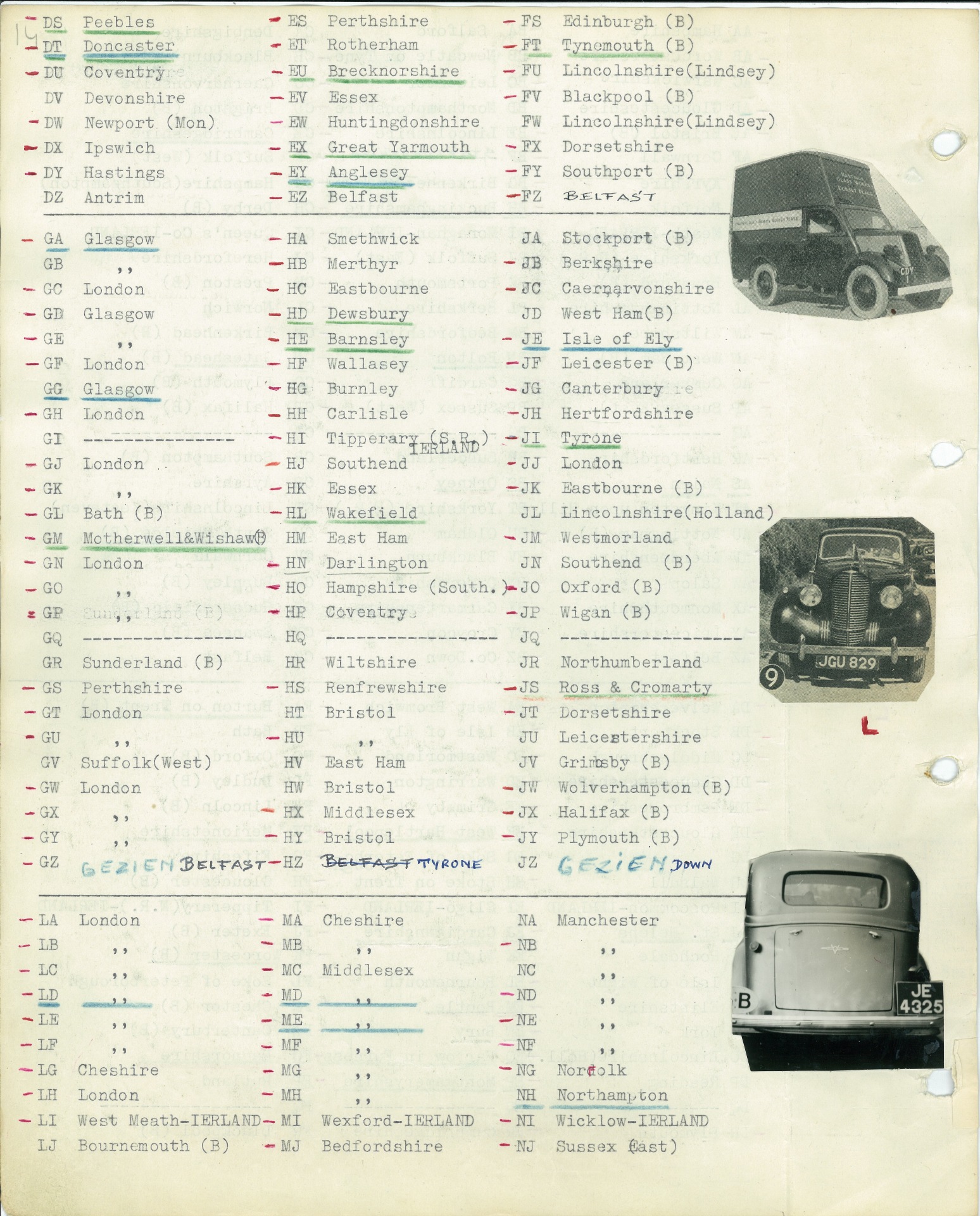
Task: Click the text 'Huntingdonshire'
Action: (403, 122)
